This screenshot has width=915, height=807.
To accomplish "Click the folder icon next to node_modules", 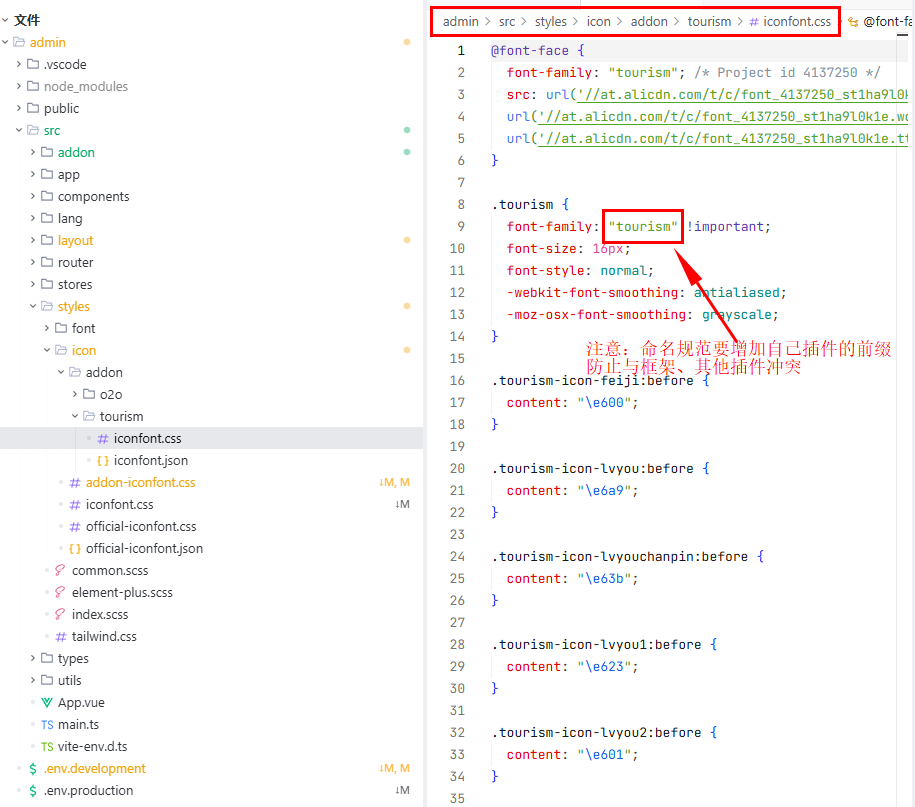I will 33,87.
